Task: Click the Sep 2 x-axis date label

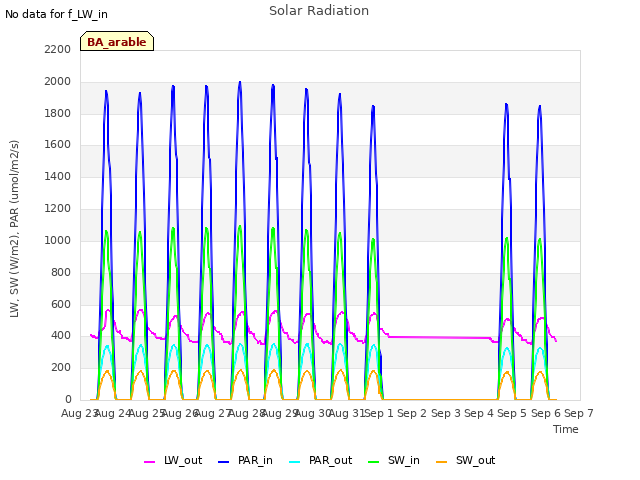Action: click(412, 413)
